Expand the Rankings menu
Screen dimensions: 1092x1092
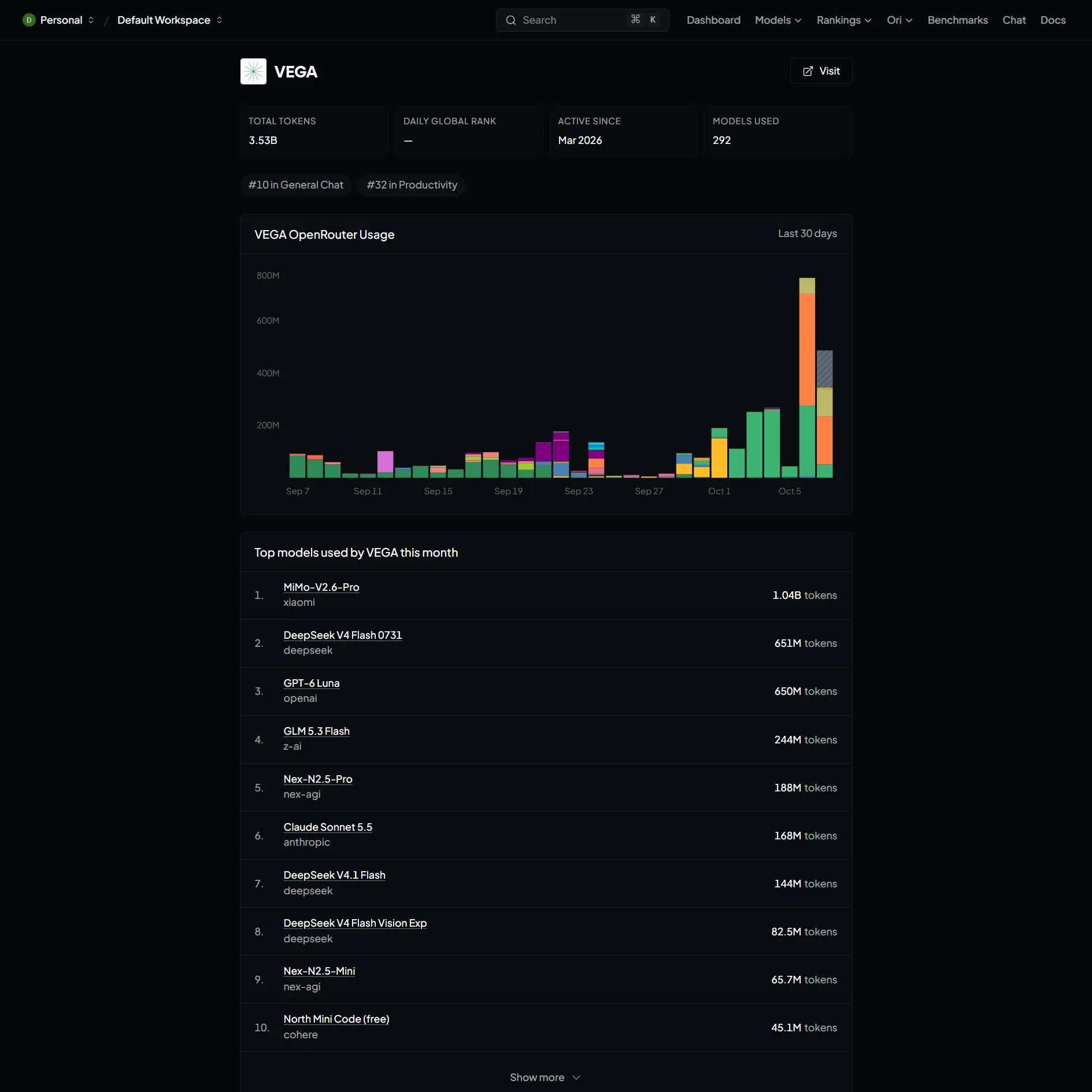point(844,20)
